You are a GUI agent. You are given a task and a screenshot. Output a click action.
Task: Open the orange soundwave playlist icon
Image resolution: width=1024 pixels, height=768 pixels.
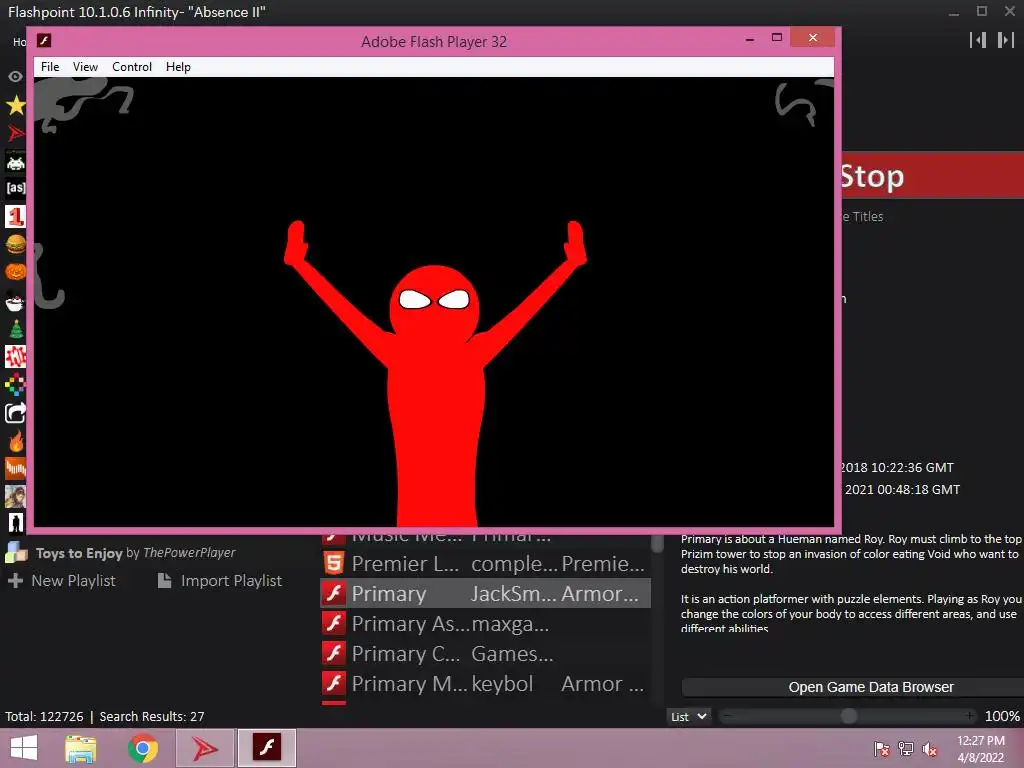(16, 468)
